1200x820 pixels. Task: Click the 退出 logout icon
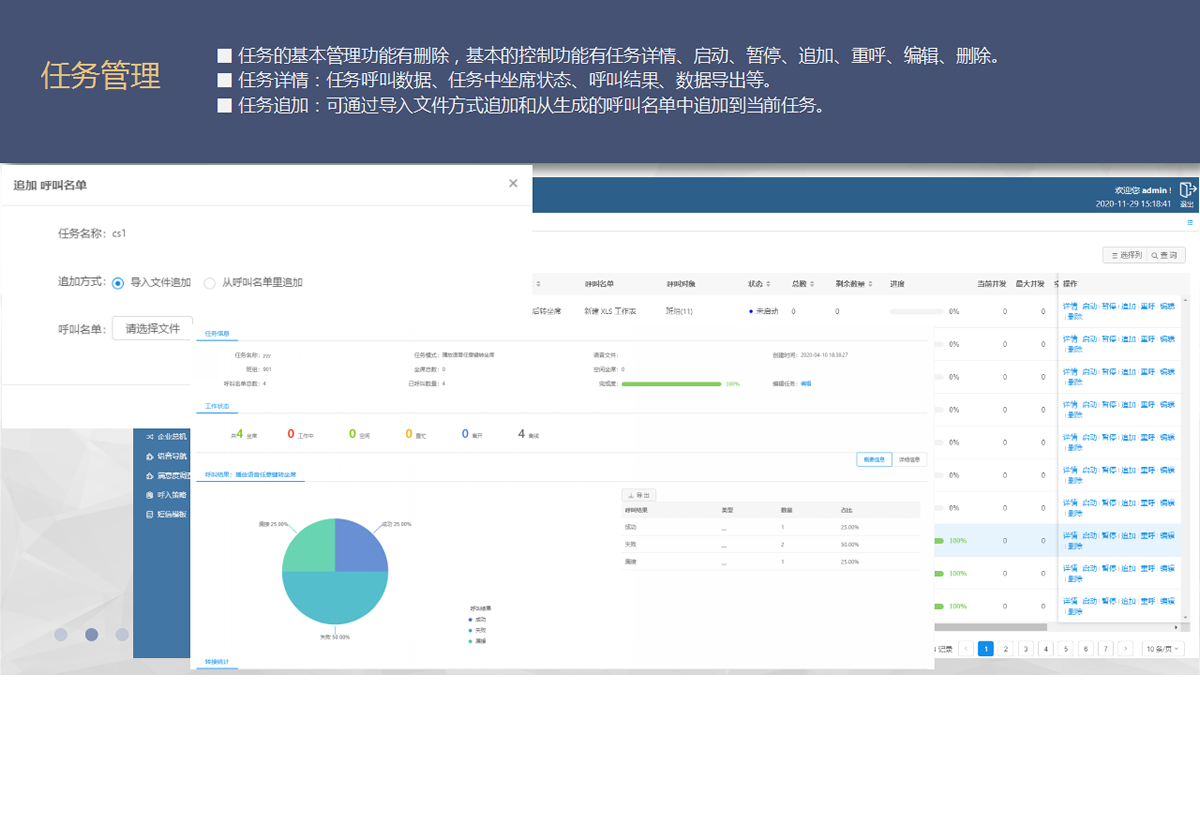1188,191
